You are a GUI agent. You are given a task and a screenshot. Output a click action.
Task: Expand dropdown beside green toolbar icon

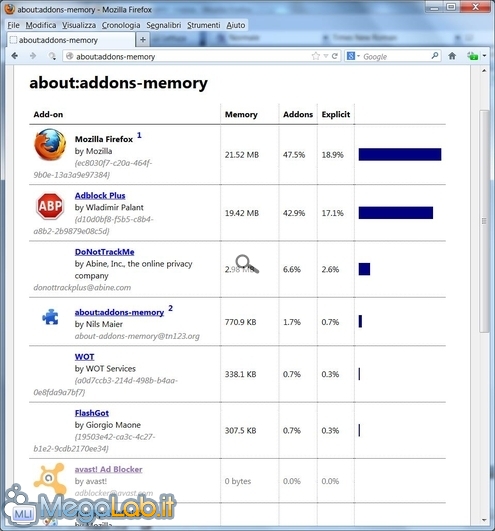pyautogui.click(x=484, y=56)
